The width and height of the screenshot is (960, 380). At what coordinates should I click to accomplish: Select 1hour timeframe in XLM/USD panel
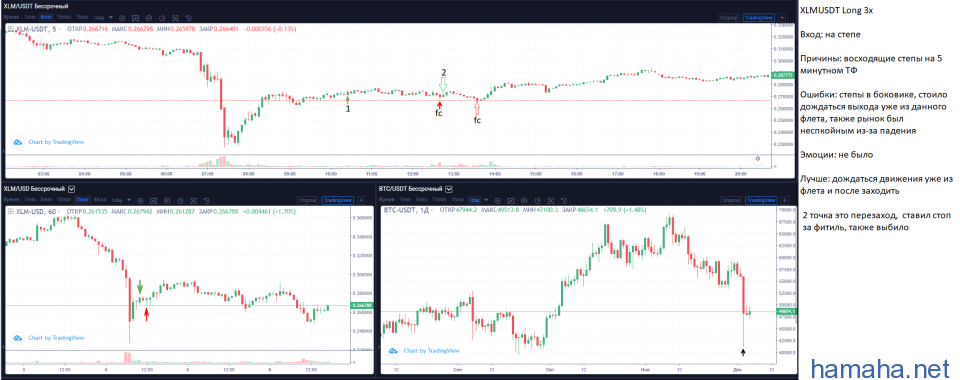[82, 199]
